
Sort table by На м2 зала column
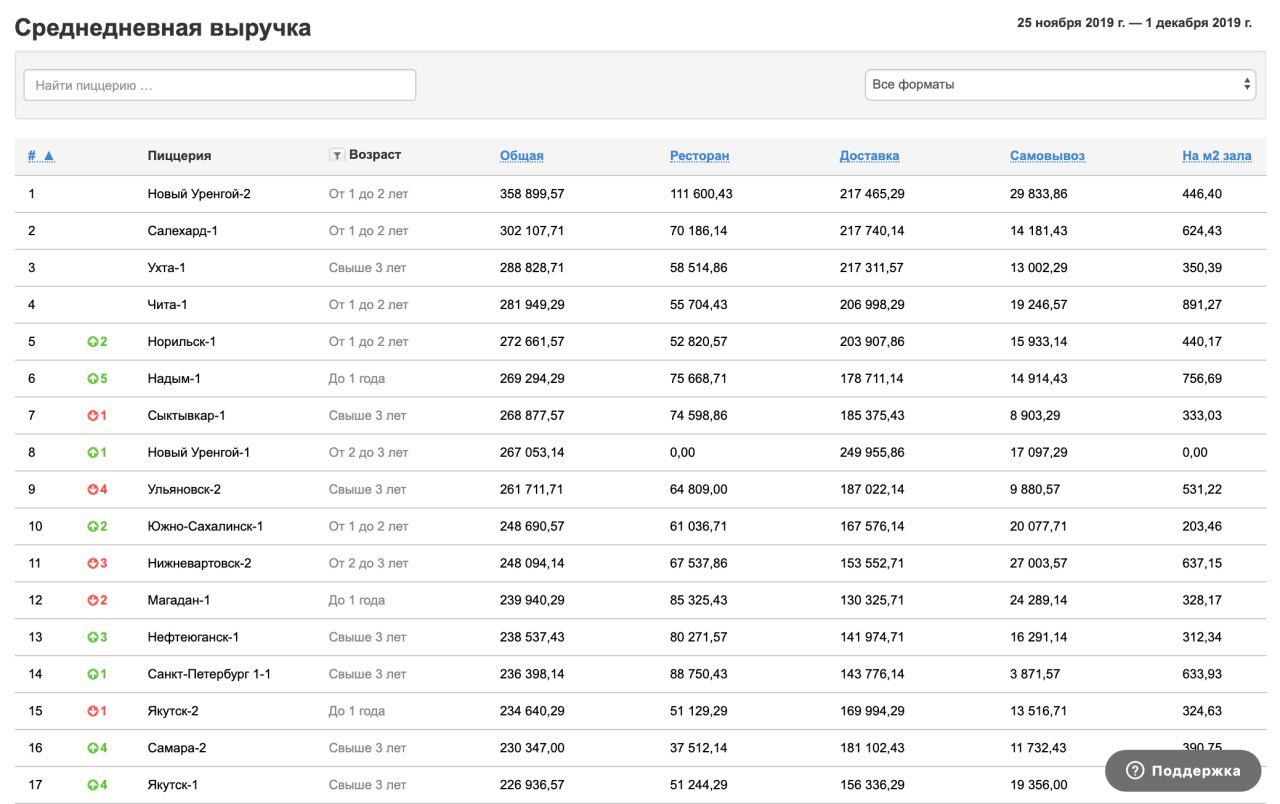(x=1216, y=156)
